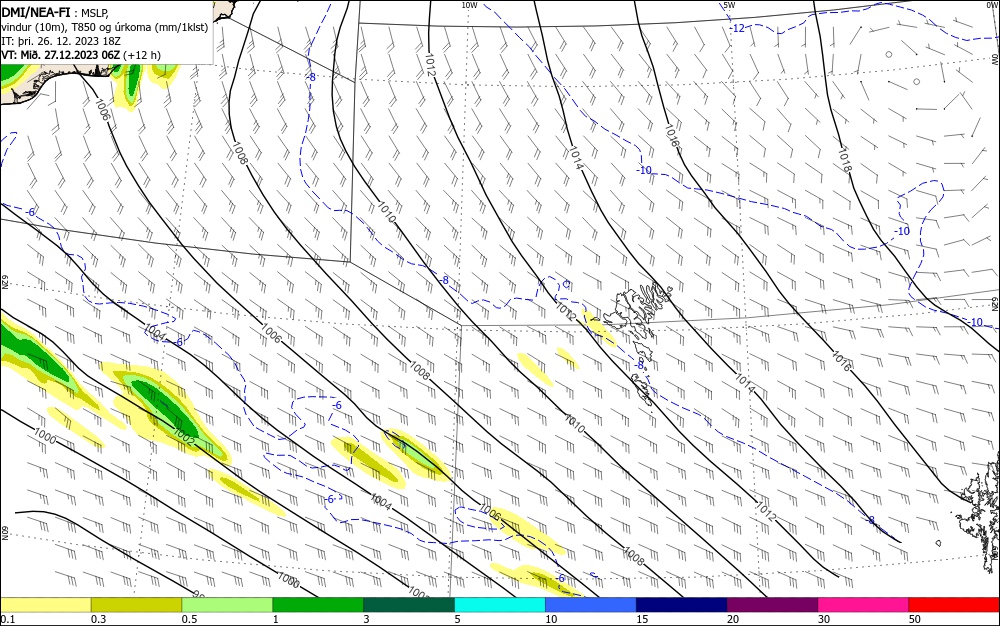Click the "20" legend value
The width and height of the screenshot is (1000, 626).
tap(733, 619)
